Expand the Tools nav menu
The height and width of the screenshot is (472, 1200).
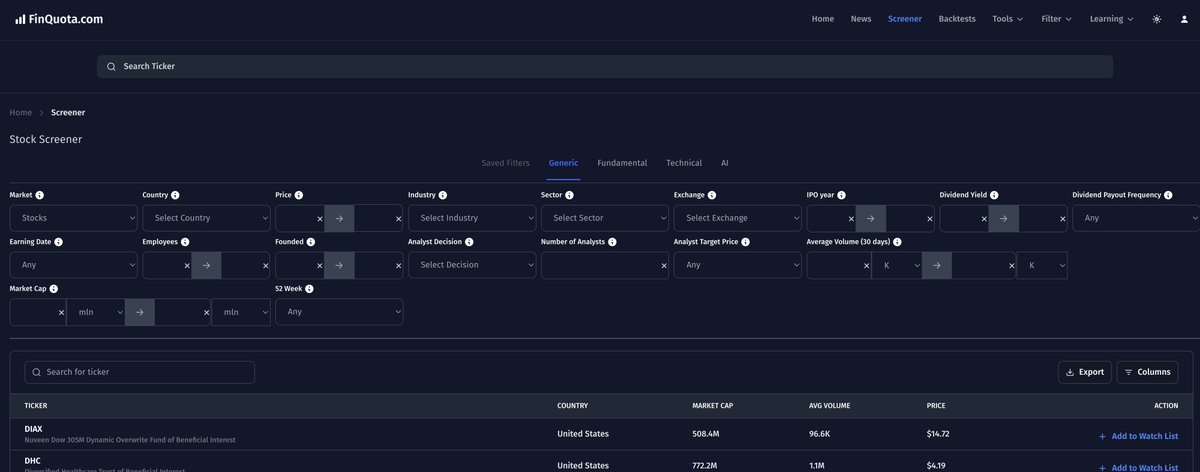click(1008, 19)
